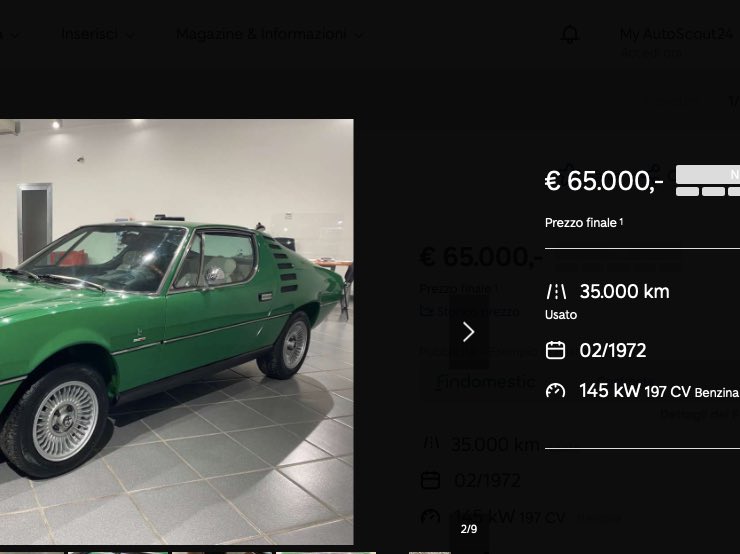Open notifications via the bell icon

click(570, 34)
